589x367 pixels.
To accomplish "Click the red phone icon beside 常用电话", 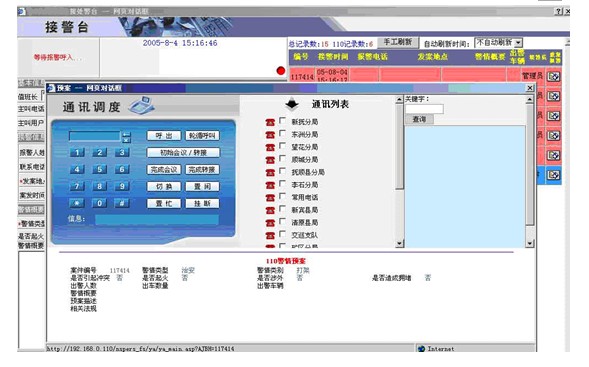I will click(270, 198).
